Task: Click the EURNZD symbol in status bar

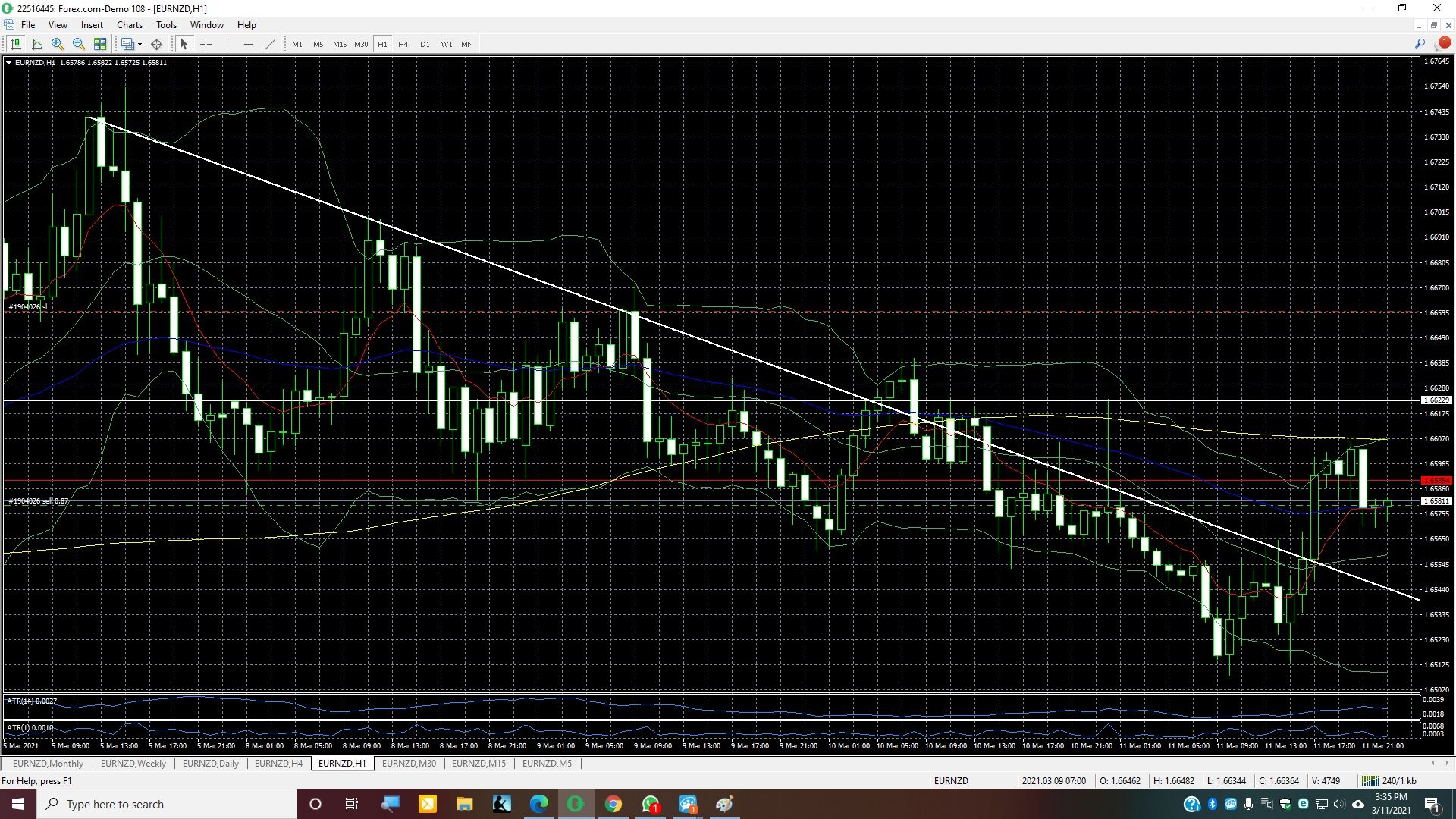Action: pos(951,781)
